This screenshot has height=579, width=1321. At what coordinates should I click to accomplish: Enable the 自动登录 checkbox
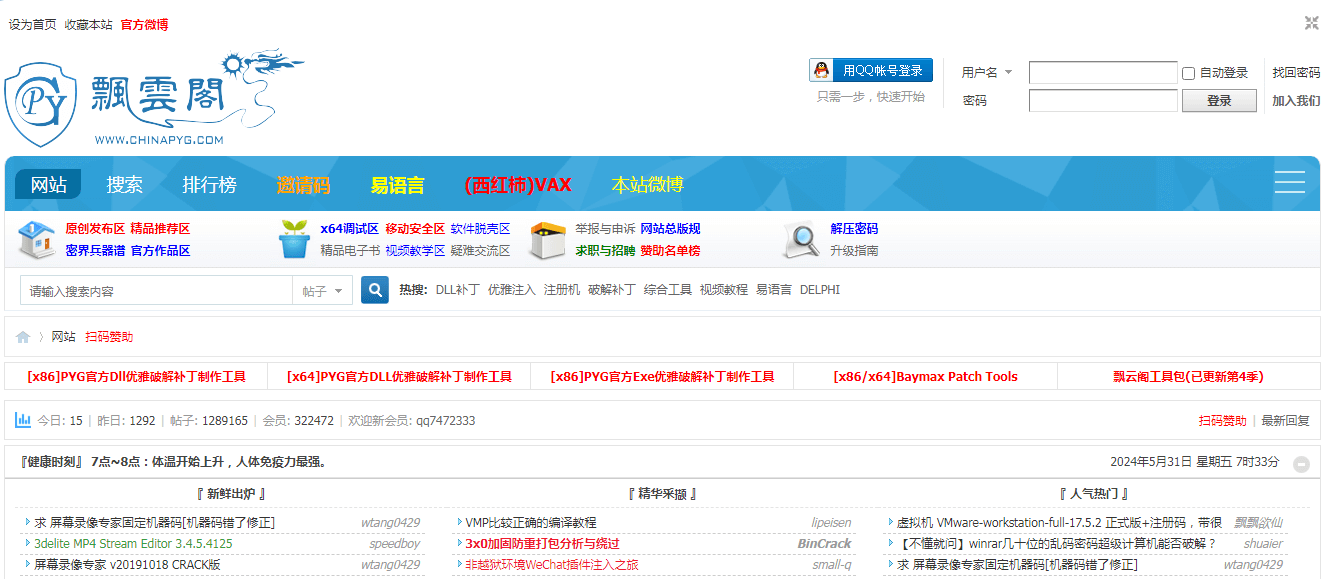click(x=1189, y=73)
